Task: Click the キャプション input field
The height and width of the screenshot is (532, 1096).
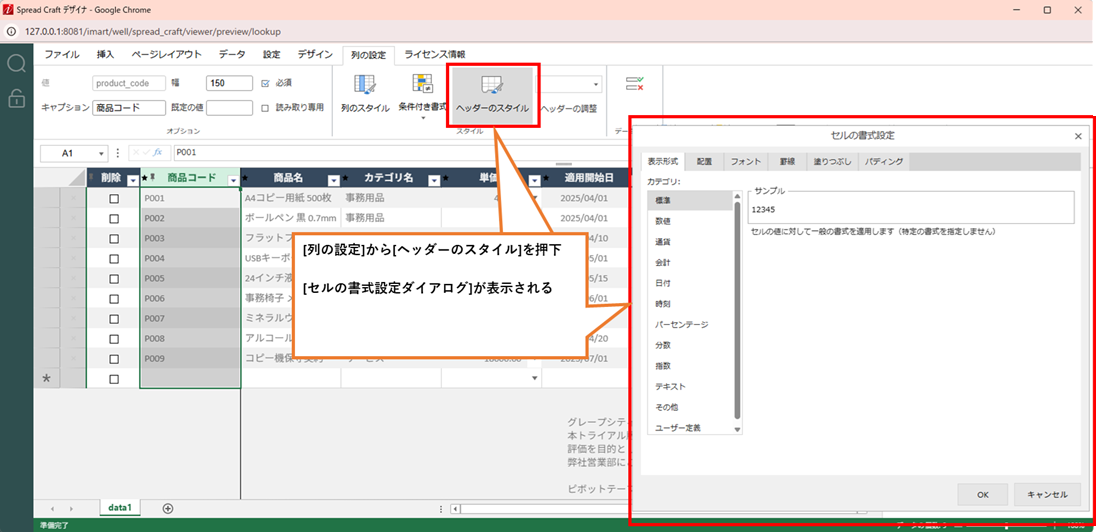Action: click(129, 108)
